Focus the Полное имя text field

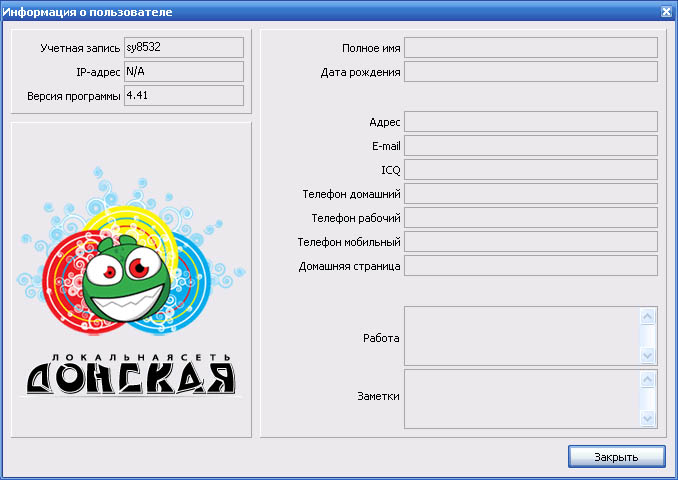pos(530,48)
